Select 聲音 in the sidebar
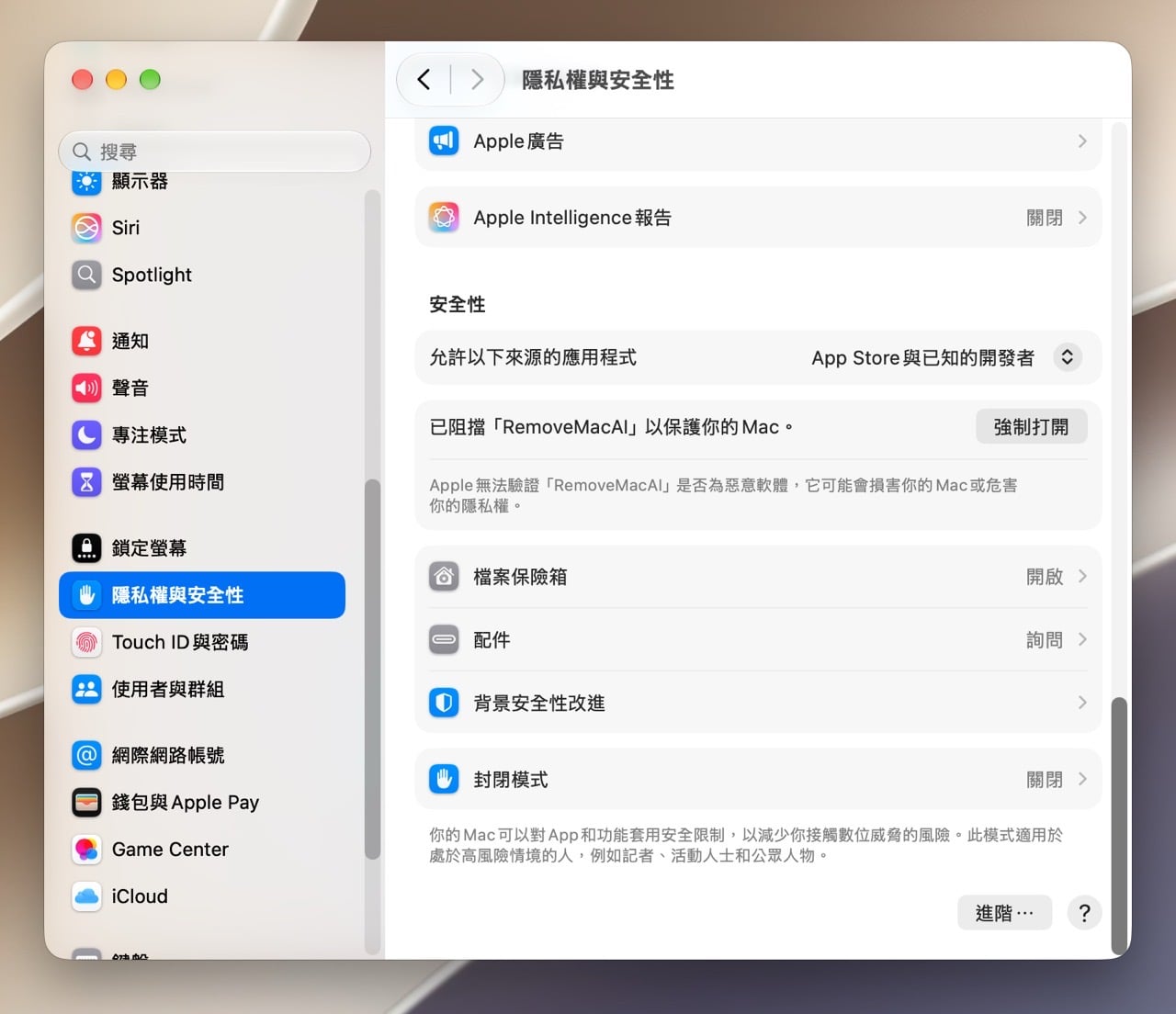Screen dimensions: 1176x1014 click(202, 388)
